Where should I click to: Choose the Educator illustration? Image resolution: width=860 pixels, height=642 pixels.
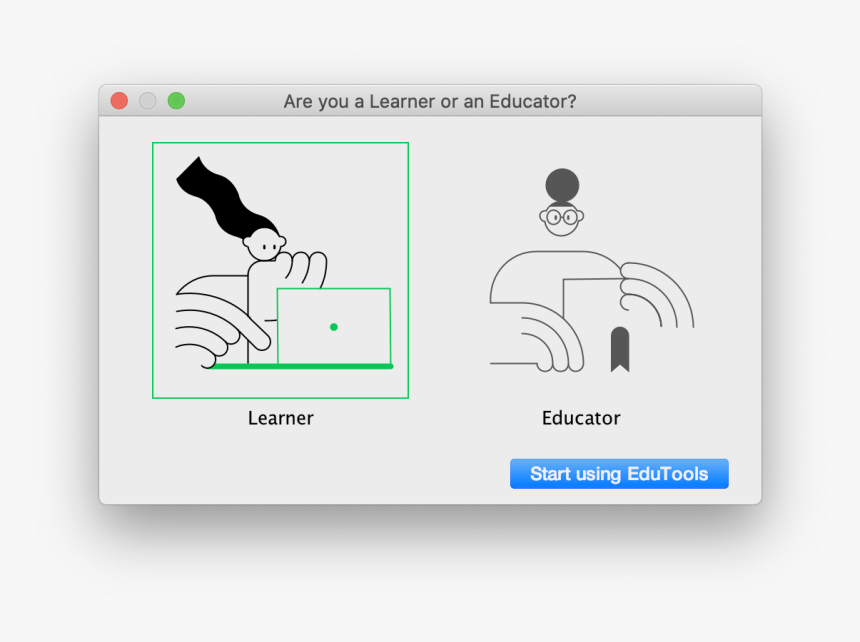[x=592, y=270]
